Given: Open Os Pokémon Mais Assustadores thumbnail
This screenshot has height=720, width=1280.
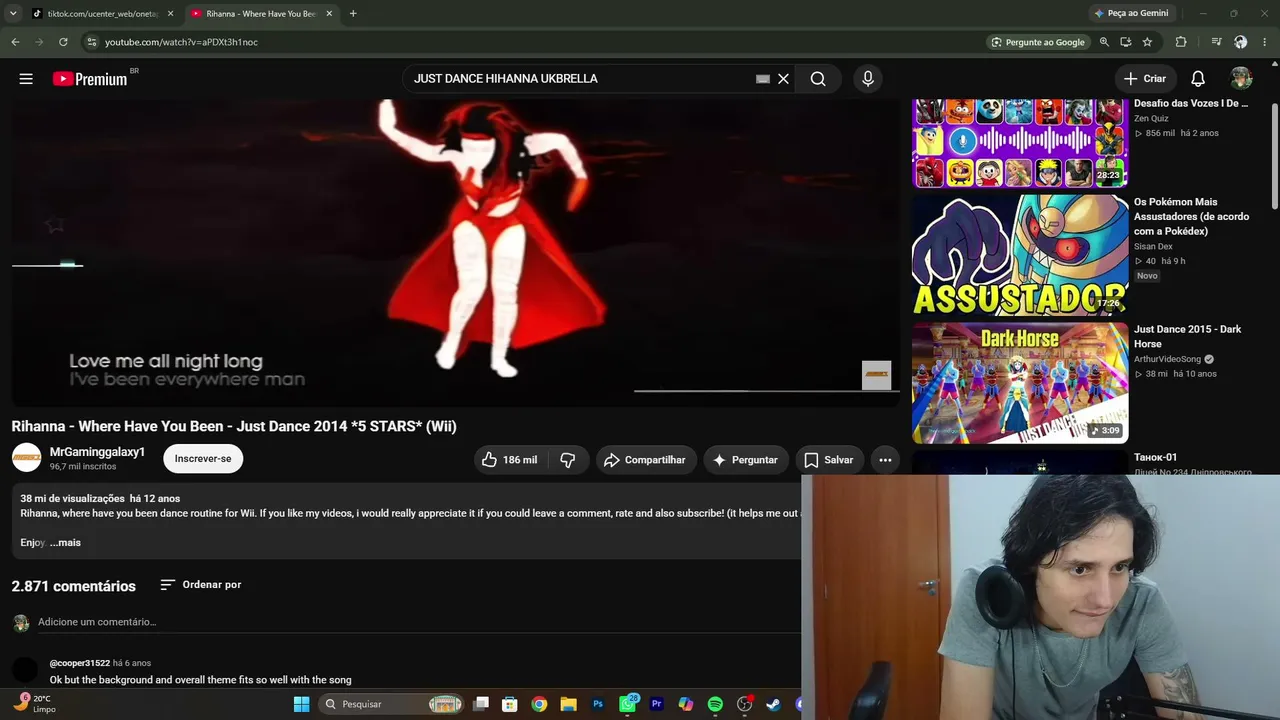Looking at the screenshot, I should tap(1020, 255).
